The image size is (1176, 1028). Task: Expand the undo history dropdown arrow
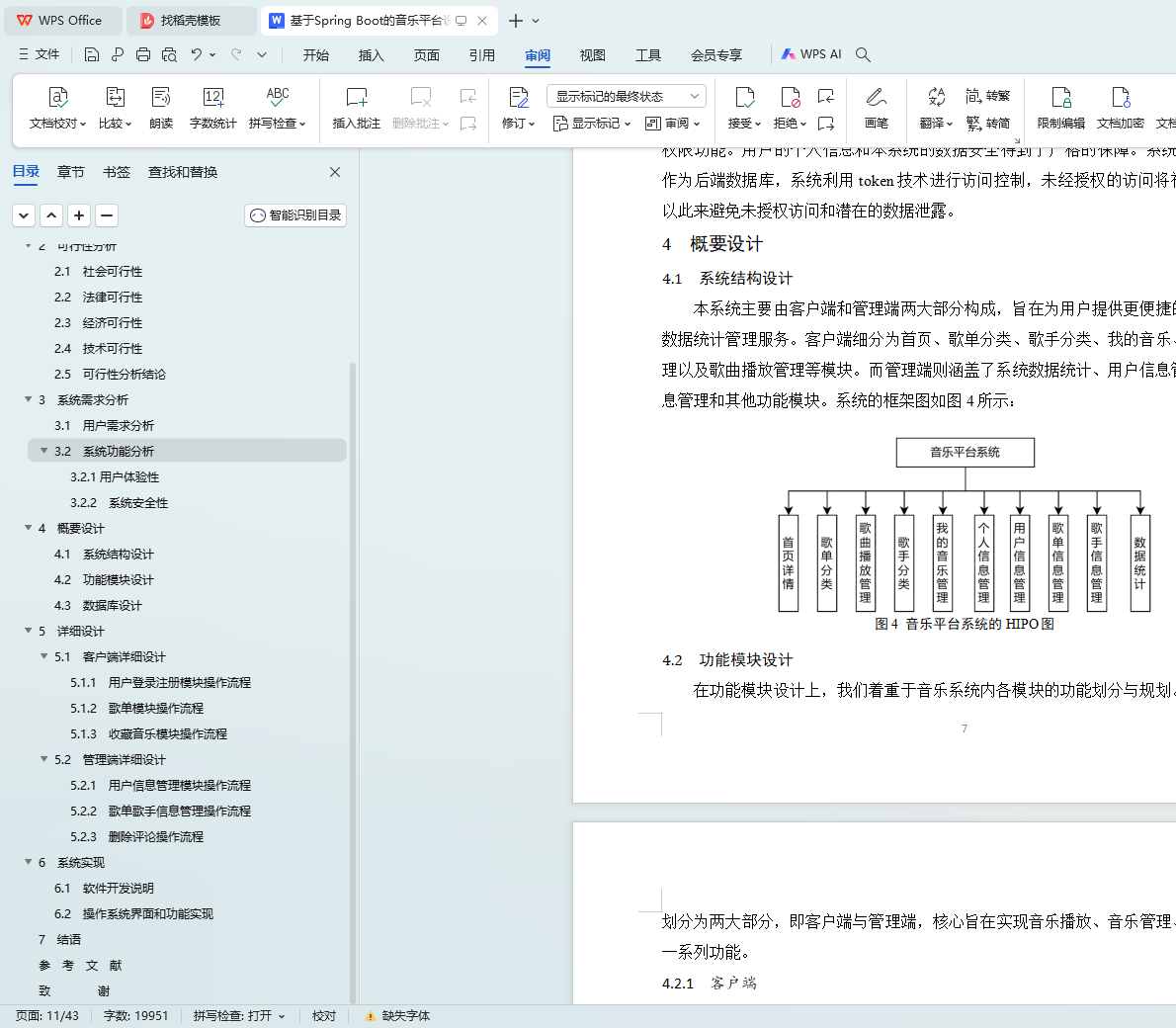[213, 54]
